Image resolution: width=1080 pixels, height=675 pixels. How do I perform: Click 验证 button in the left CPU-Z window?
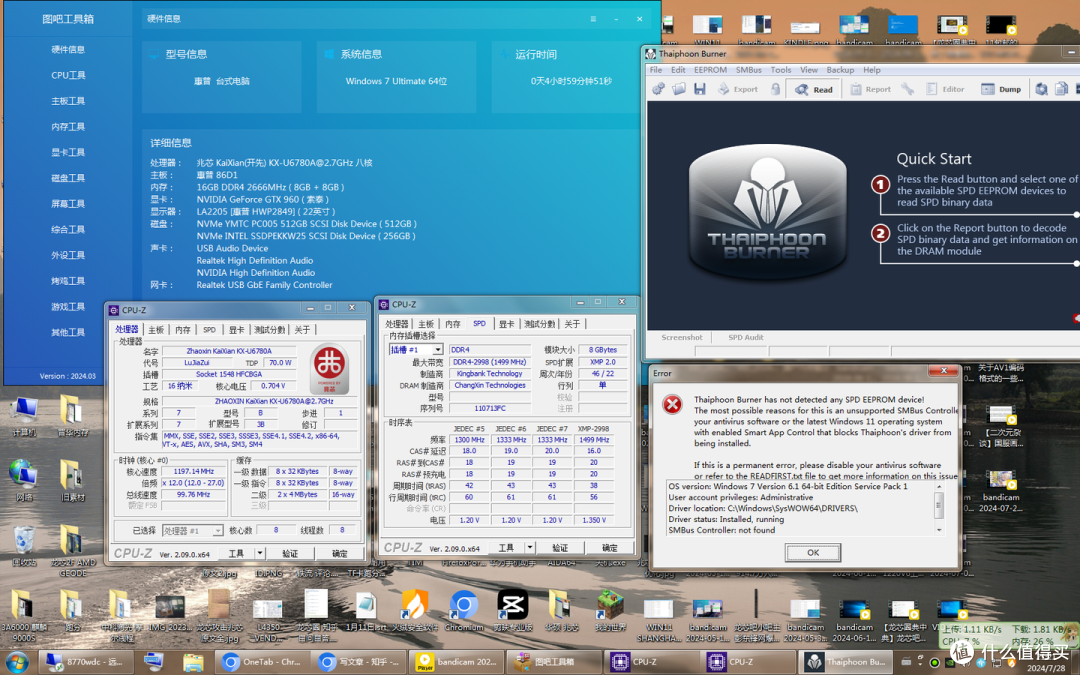click(x=290, y=553)
